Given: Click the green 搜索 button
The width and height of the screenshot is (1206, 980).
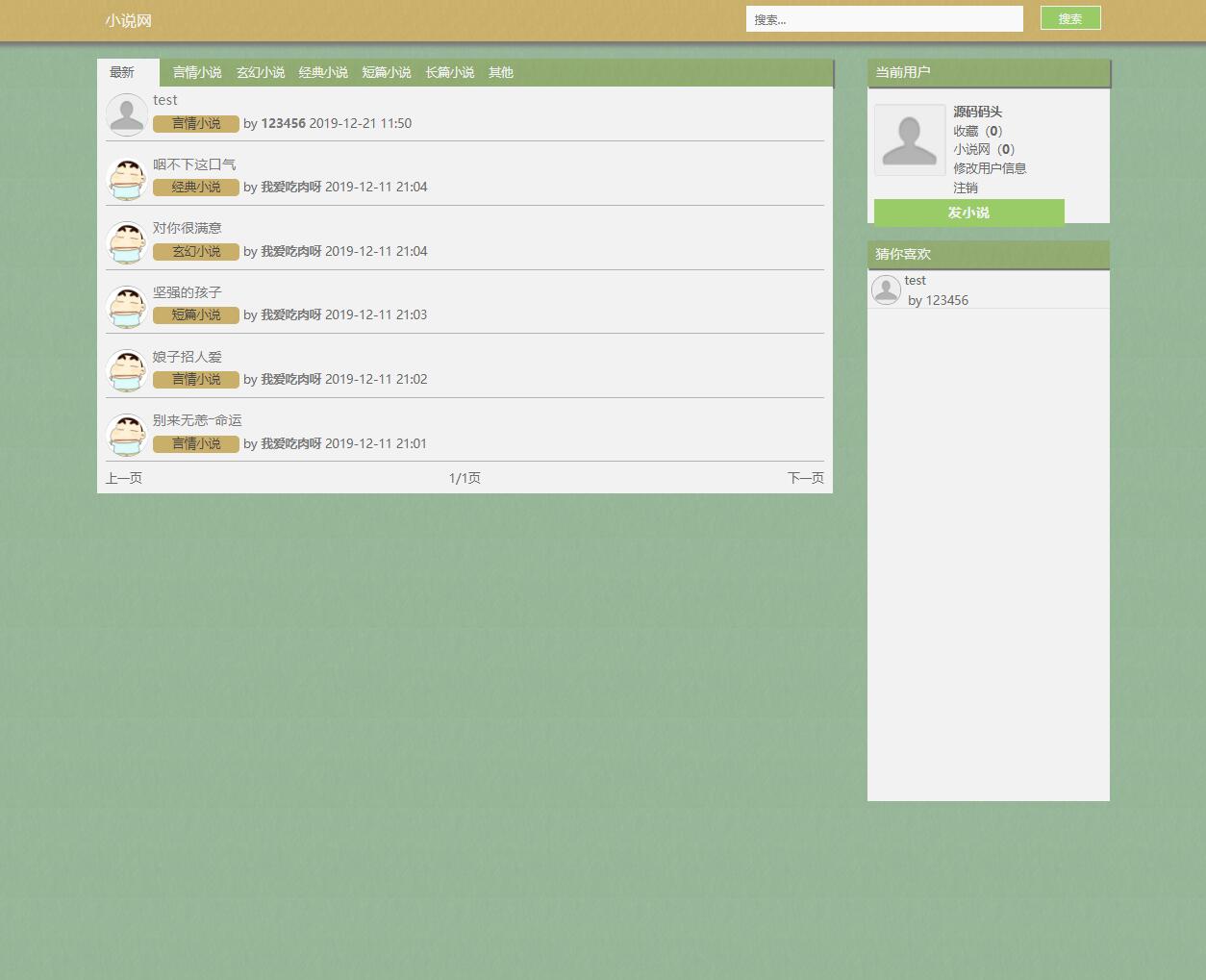Looking at the screenshot, I should (1070, 18).
